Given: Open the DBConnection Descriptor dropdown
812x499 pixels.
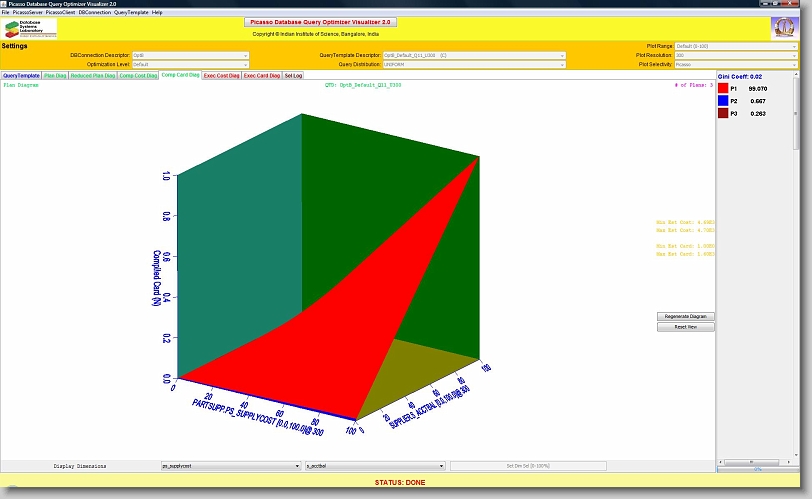Looking at the screenshot, I should click(190, 55).
